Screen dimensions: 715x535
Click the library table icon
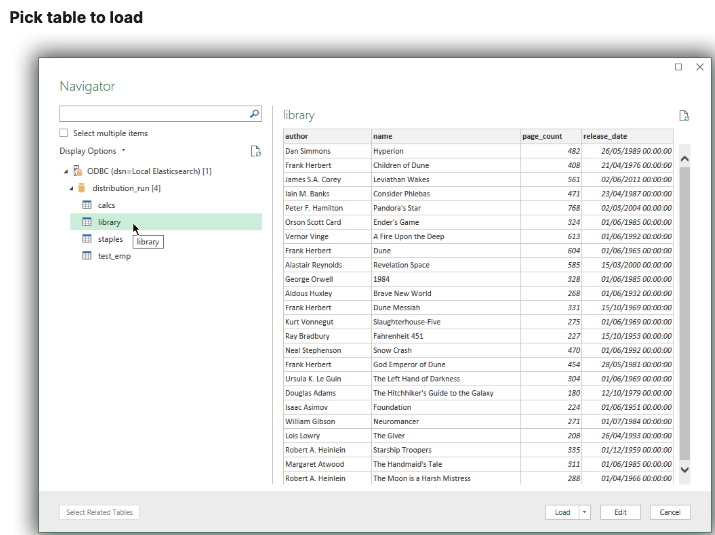point(87,222)
